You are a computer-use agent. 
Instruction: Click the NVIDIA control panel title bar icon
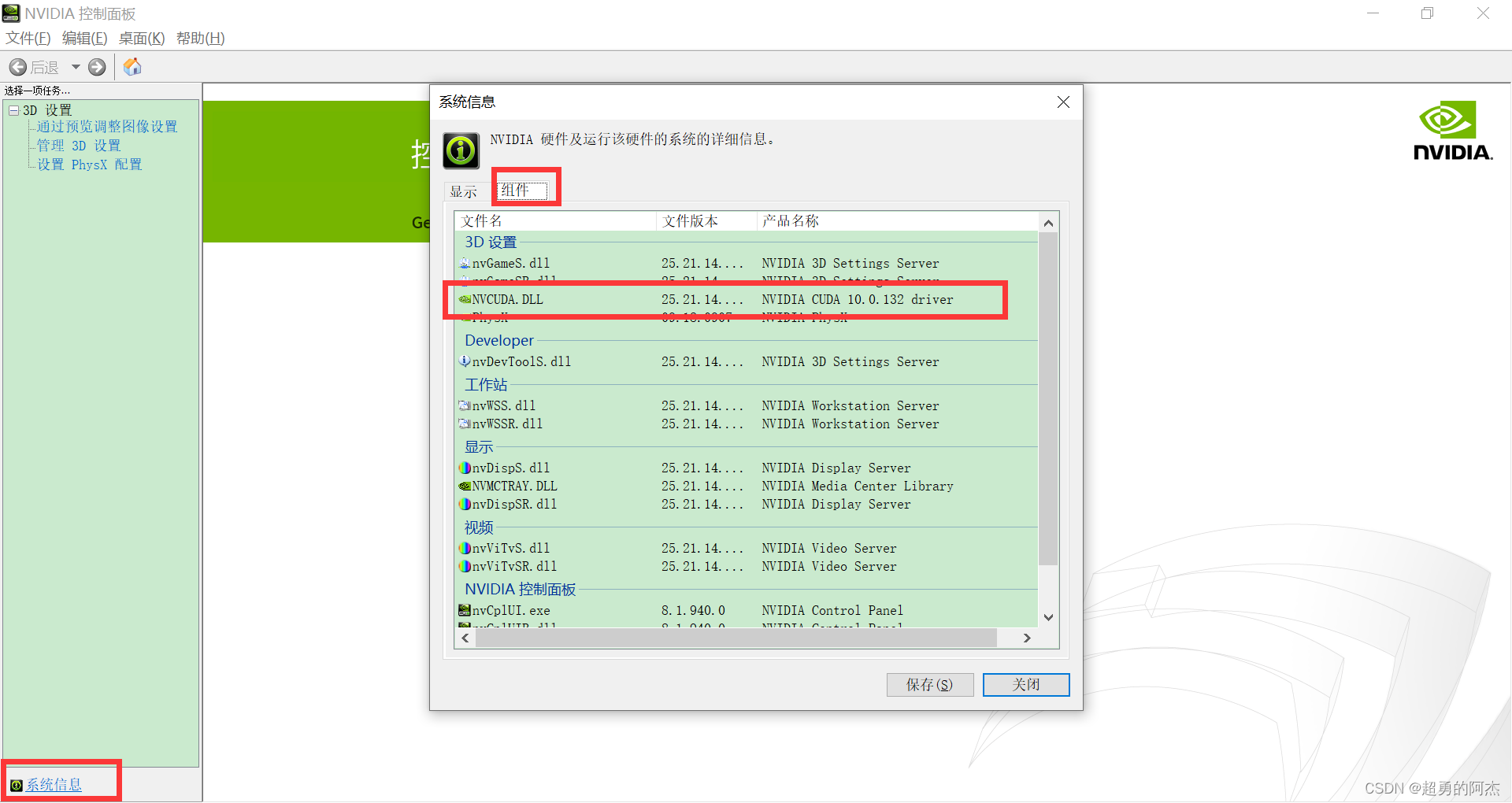coord(11,13)
